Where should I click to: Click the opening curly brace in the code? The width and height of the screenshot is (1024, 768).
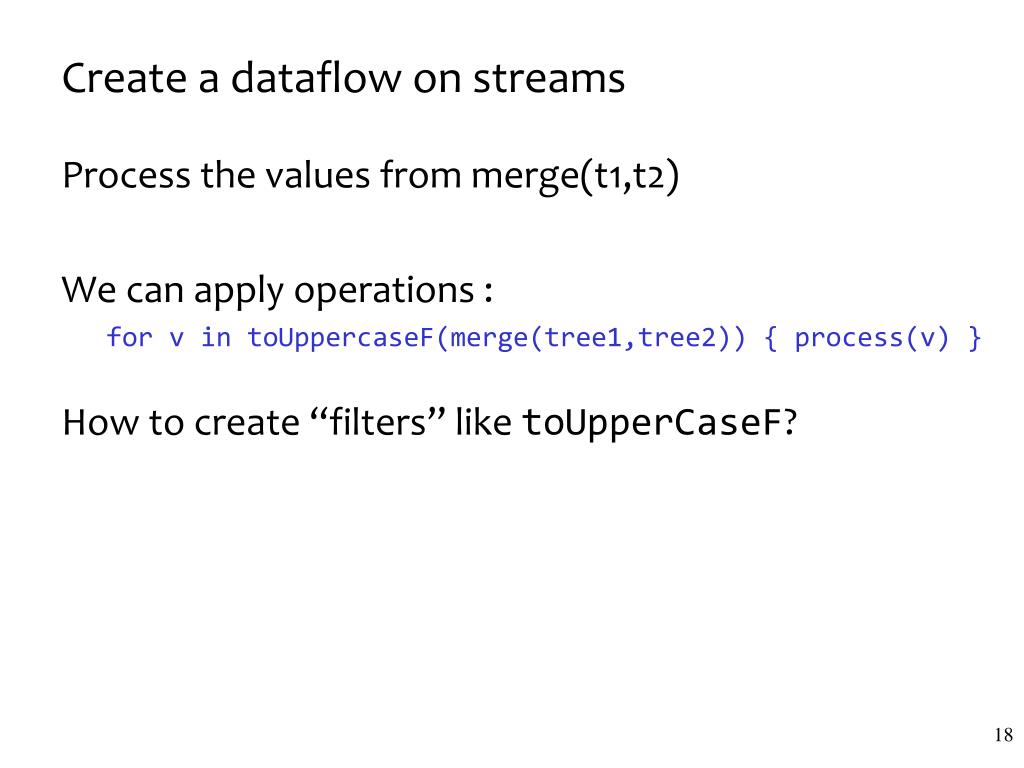(771, 338)
